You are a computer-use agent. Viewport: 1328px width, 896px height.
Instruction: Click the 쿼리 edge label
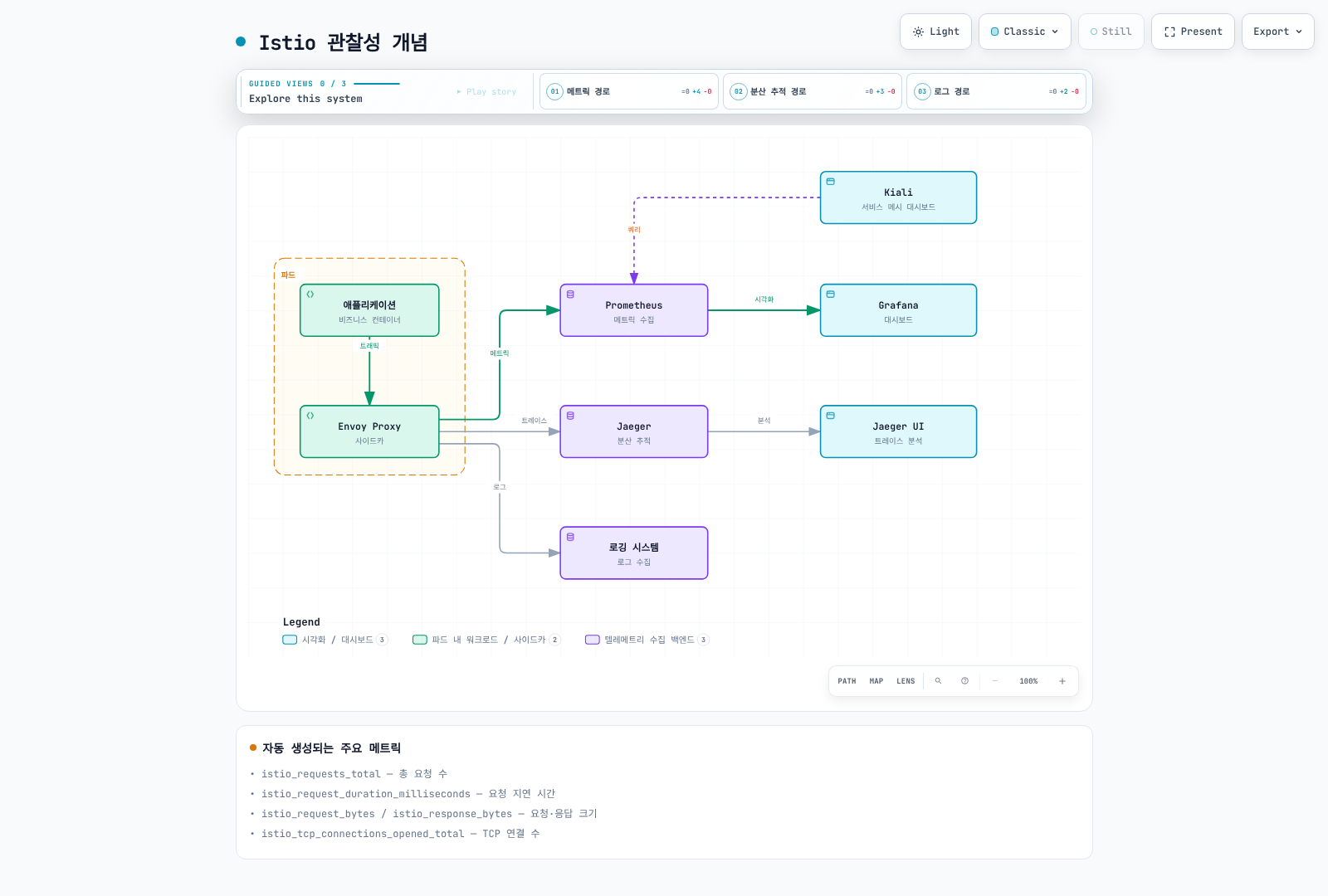pyautogui.click(x=634, y=230)
